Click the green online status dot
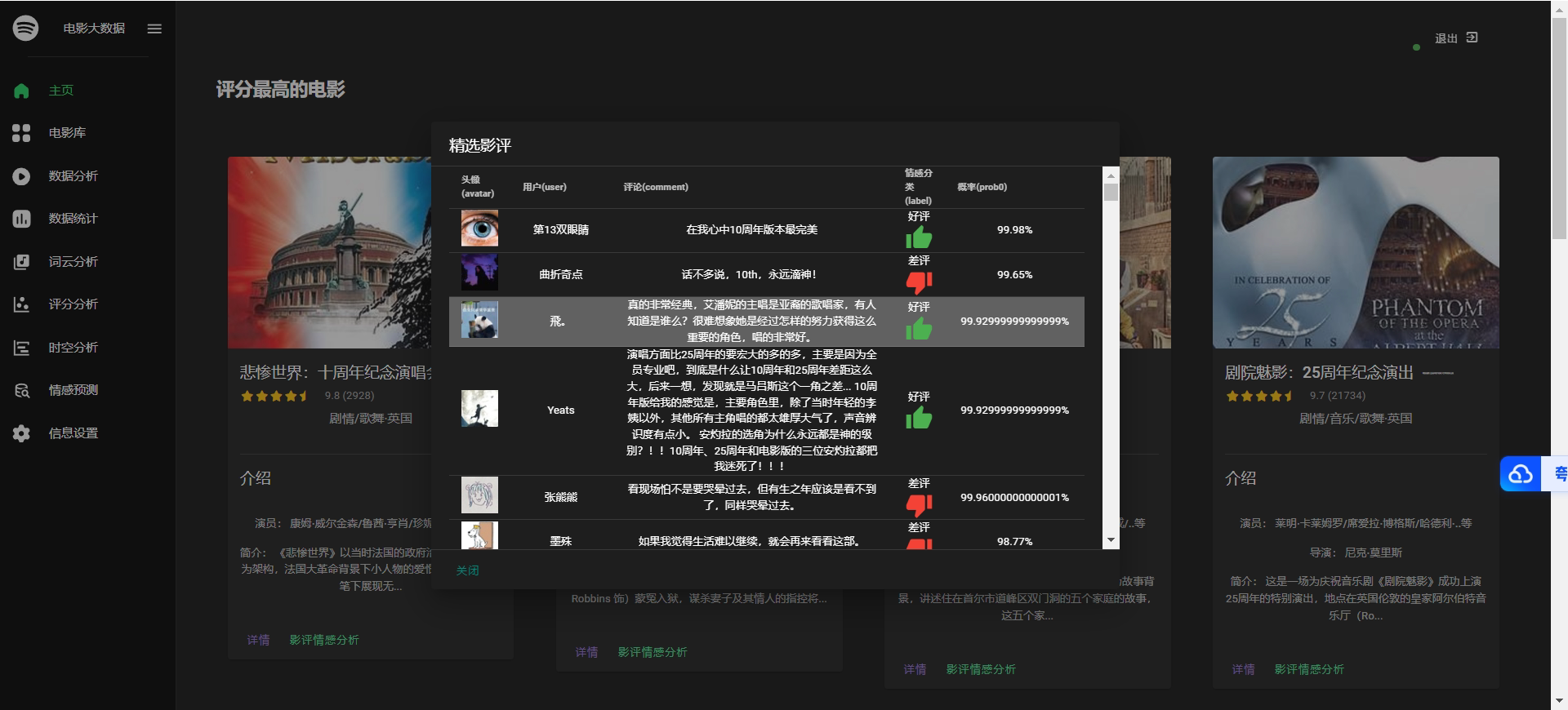1568x710 pixels. pos(1416,47)
